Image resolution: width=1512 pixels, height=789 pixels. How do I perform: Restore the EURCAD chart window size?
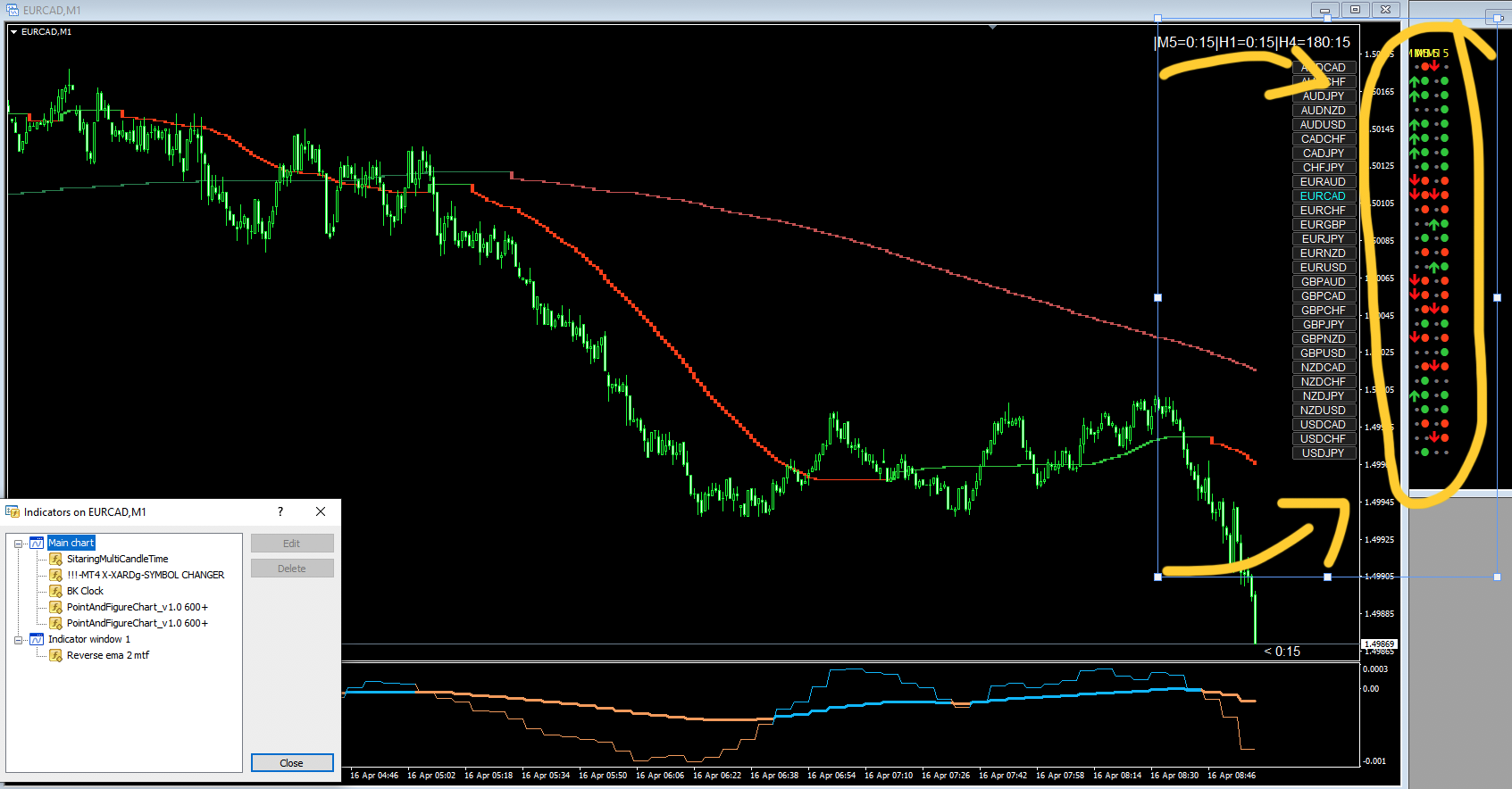[x=1355, y=10]
